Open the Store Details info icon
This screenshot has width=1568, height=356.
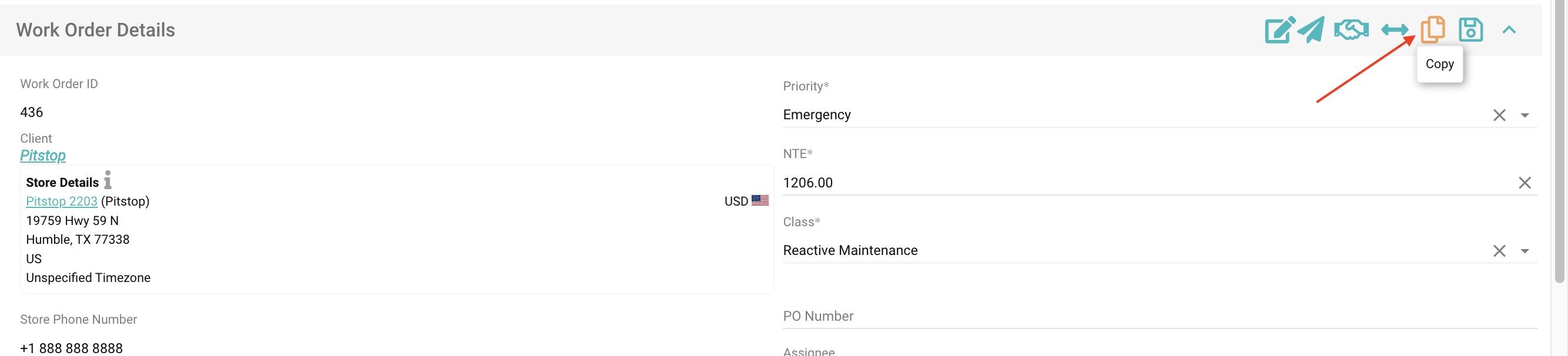coord(108,180)
